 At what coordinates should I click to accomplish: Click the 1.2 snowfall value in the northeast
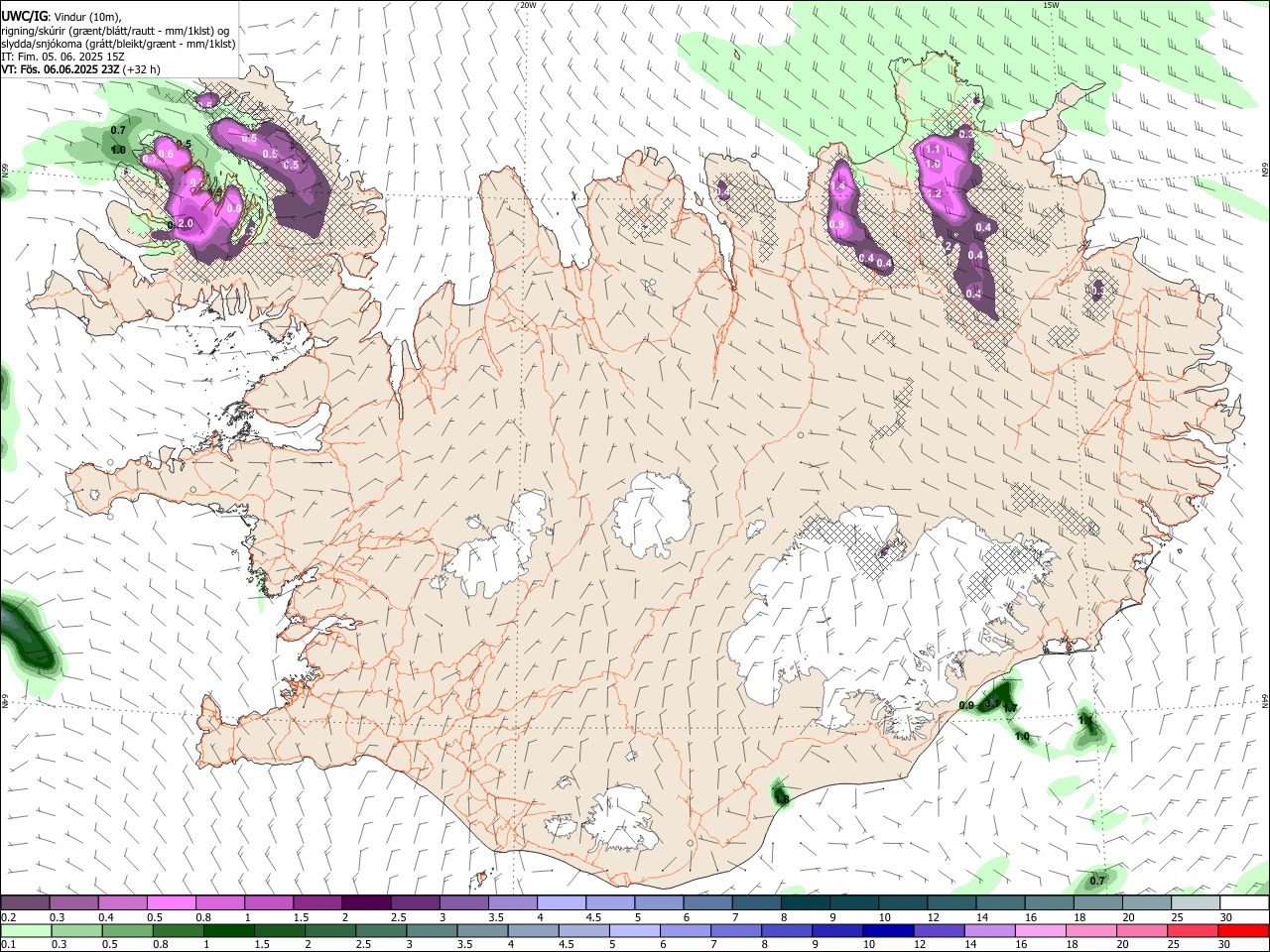coord(934,194)
